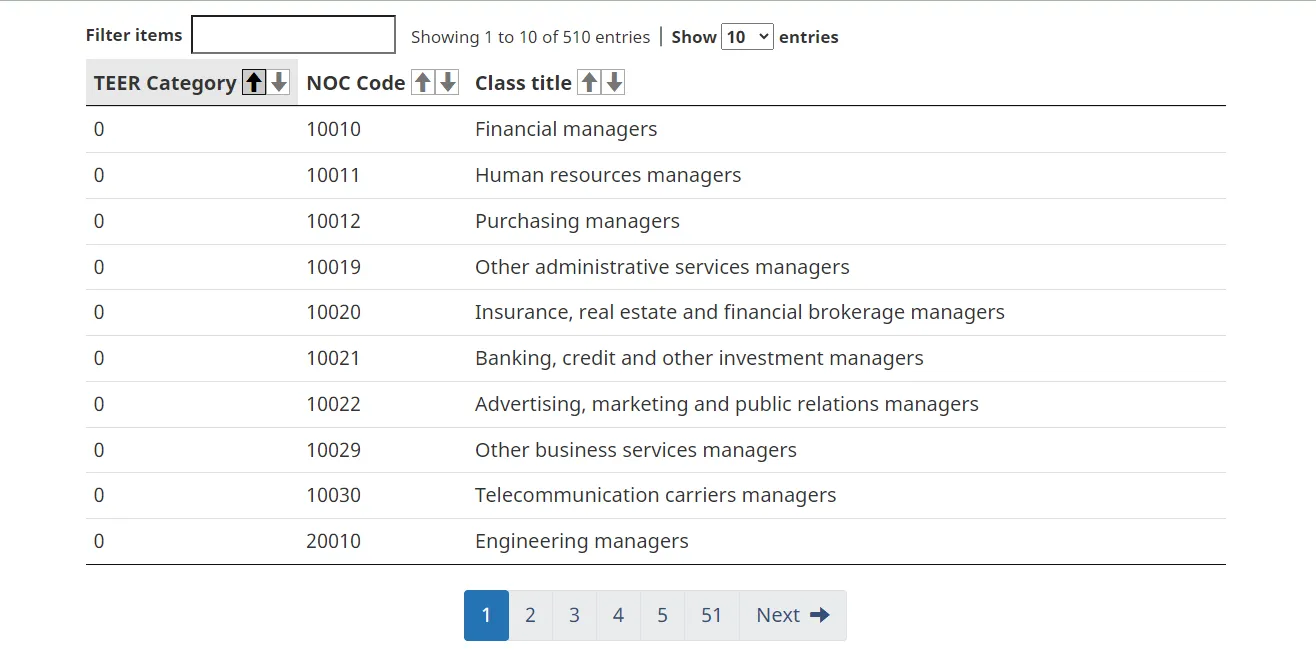Select current page 1 button
The image size is (1316, 660).
point(486,615)
